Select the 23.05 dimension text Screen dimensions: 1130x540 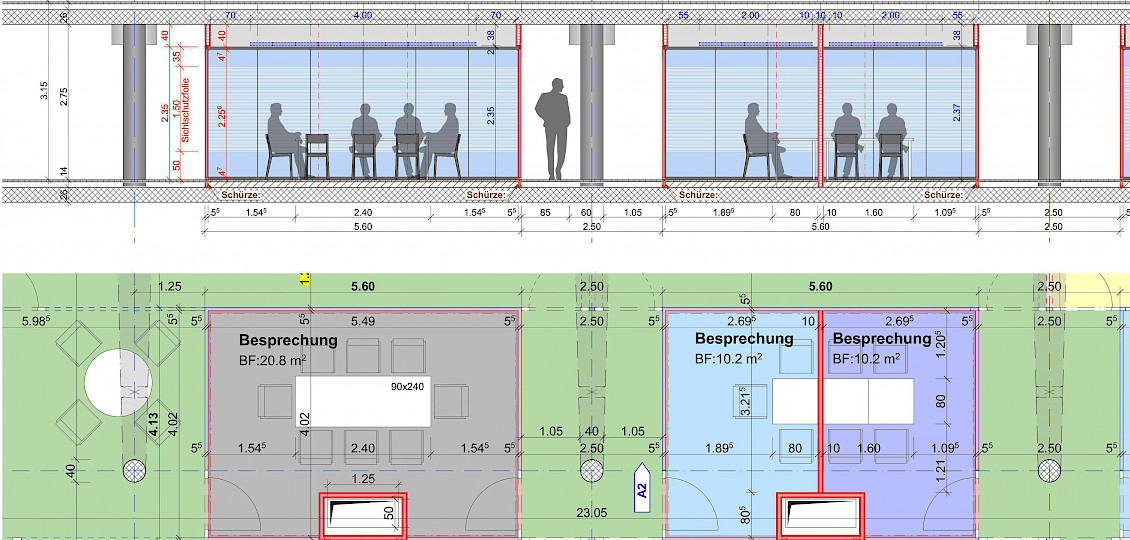coord(592,514)
